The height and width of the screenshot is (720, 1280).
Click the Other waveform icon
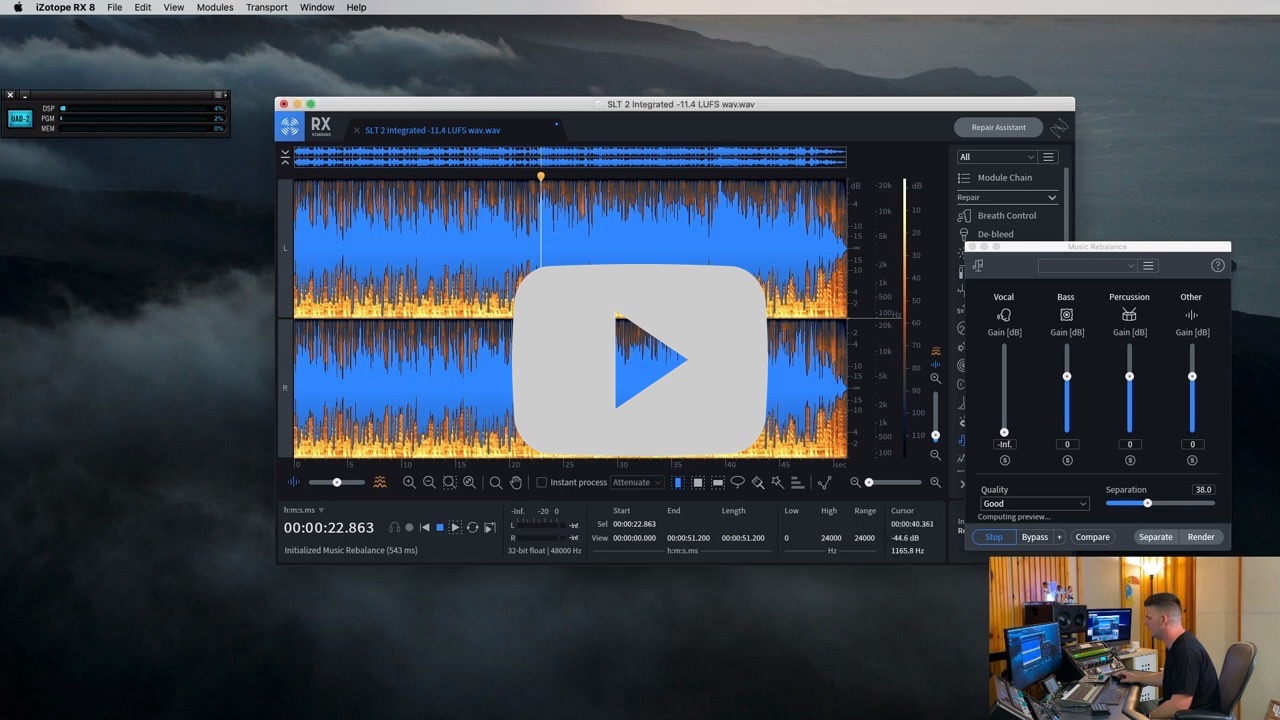[1191, 315]
